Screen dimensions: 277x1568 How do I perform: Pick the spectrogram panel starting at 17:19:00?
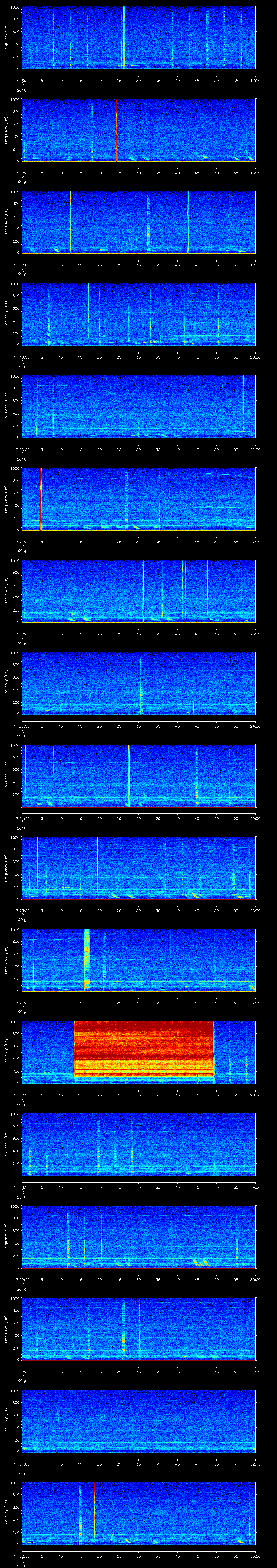139,315
